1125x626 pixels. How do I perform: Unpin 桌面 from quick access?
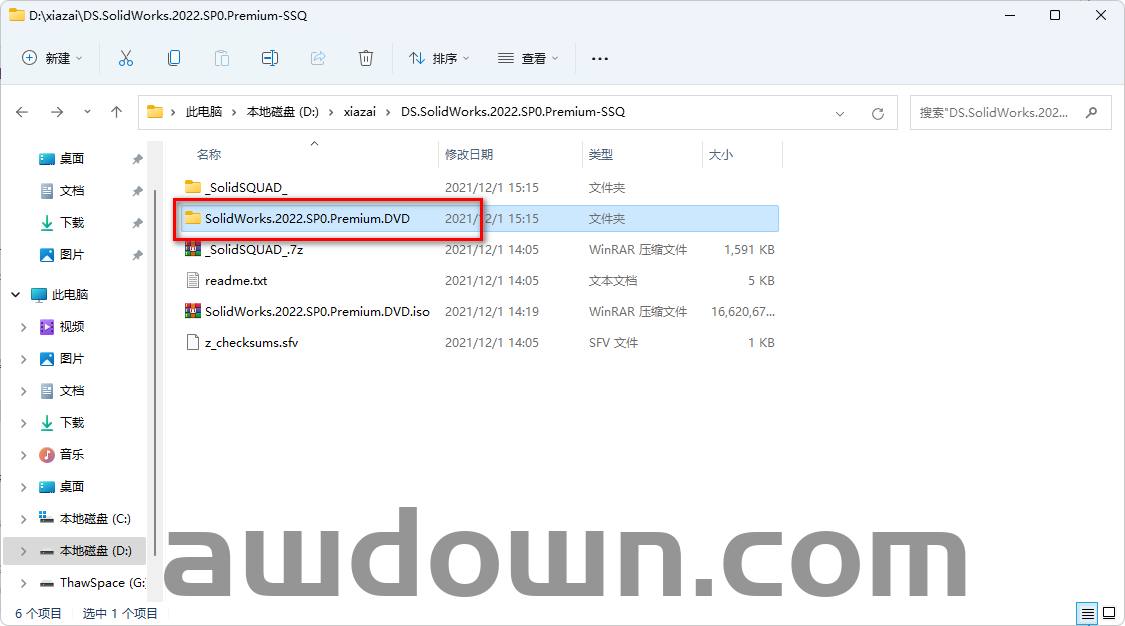(137, 159)
